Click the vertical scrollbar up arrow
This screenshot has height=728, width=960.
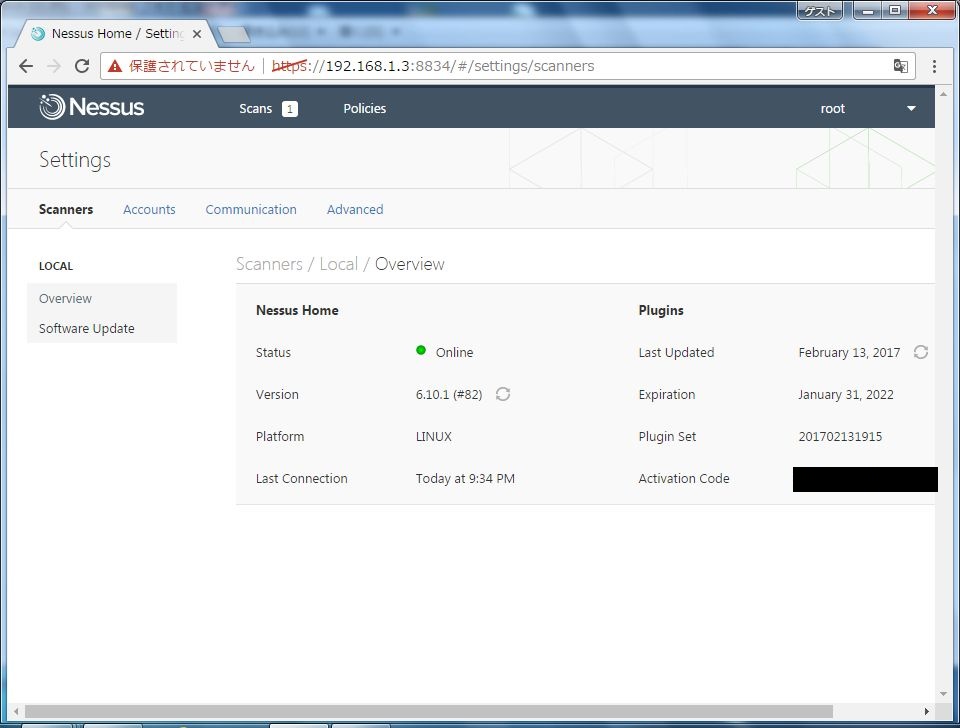[943, 94]
